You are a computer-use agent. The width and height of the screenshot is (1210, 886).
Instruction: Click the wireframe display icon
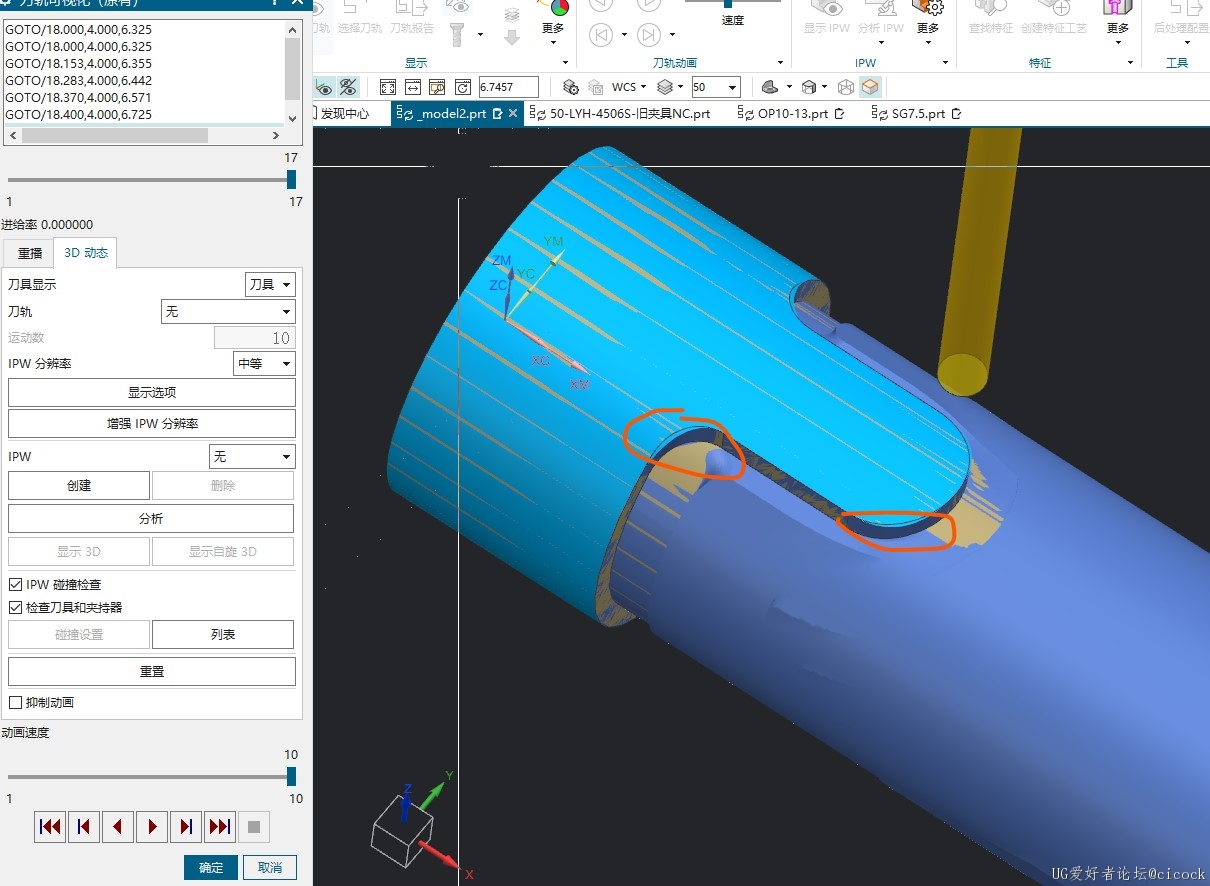[x=845, y=87]
